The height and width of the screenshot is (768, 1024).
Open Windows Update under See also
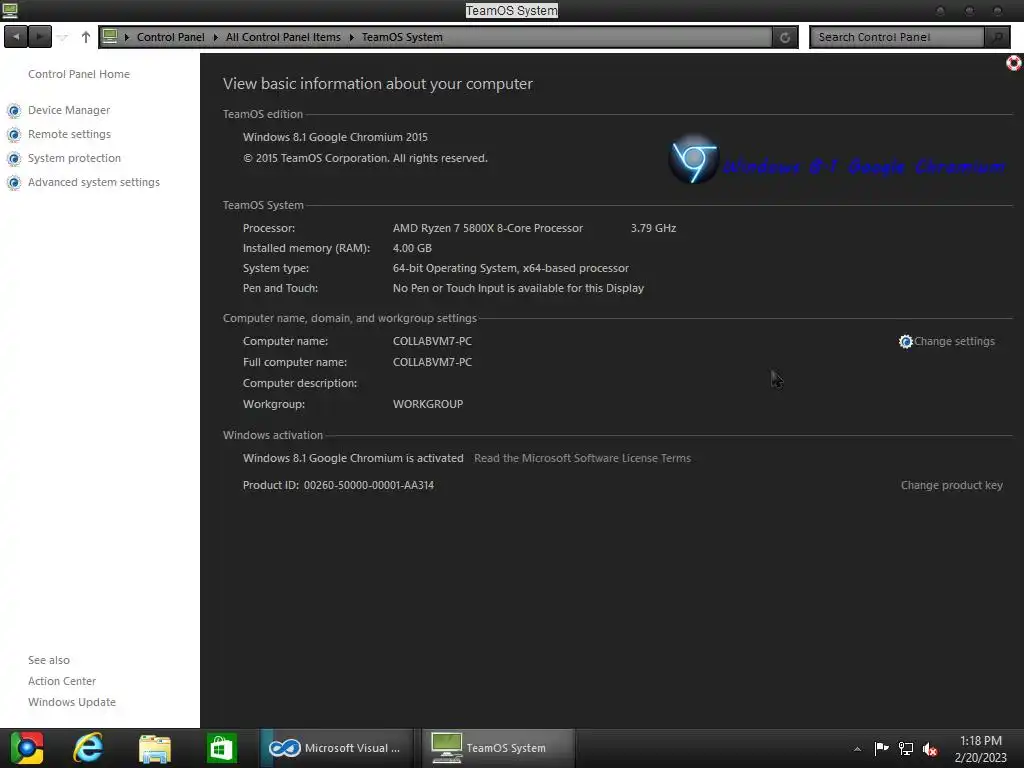[72, 702]
